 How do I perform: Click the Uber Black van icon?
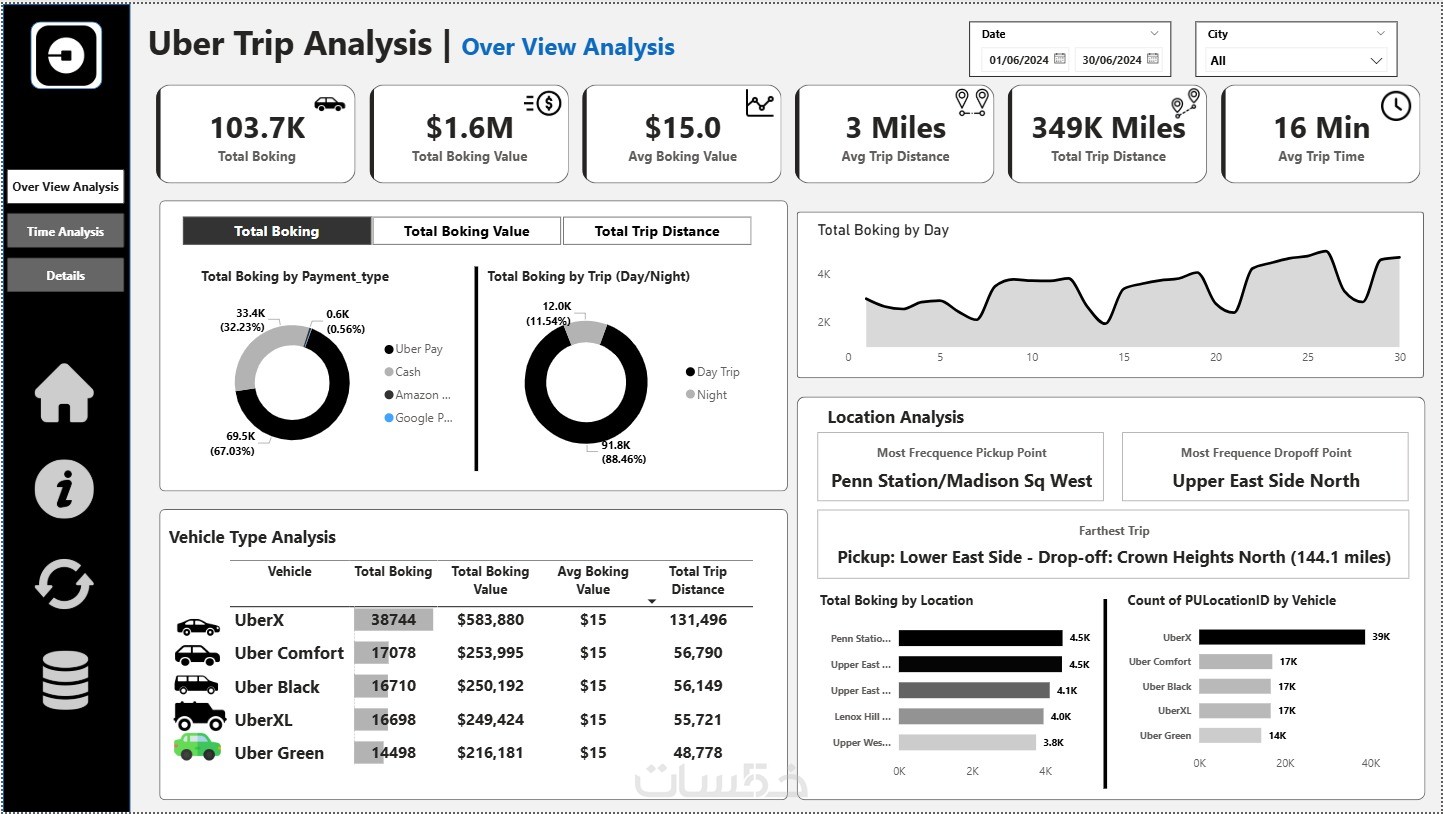(x=196, y=685)
